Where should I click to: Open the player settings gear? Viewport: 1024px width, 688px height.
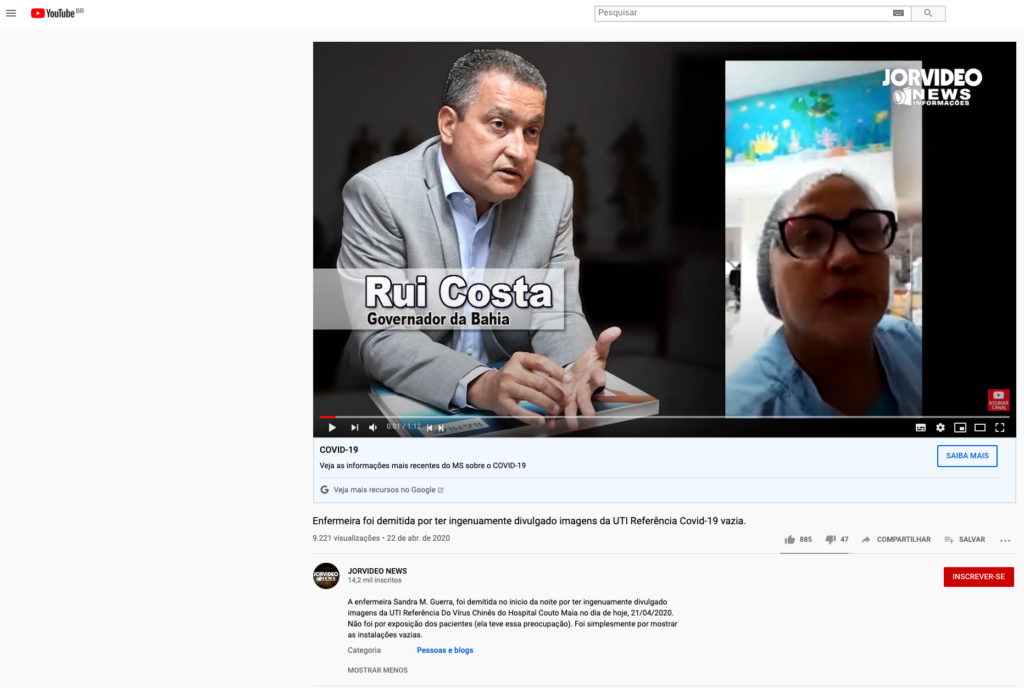(940, 427)
